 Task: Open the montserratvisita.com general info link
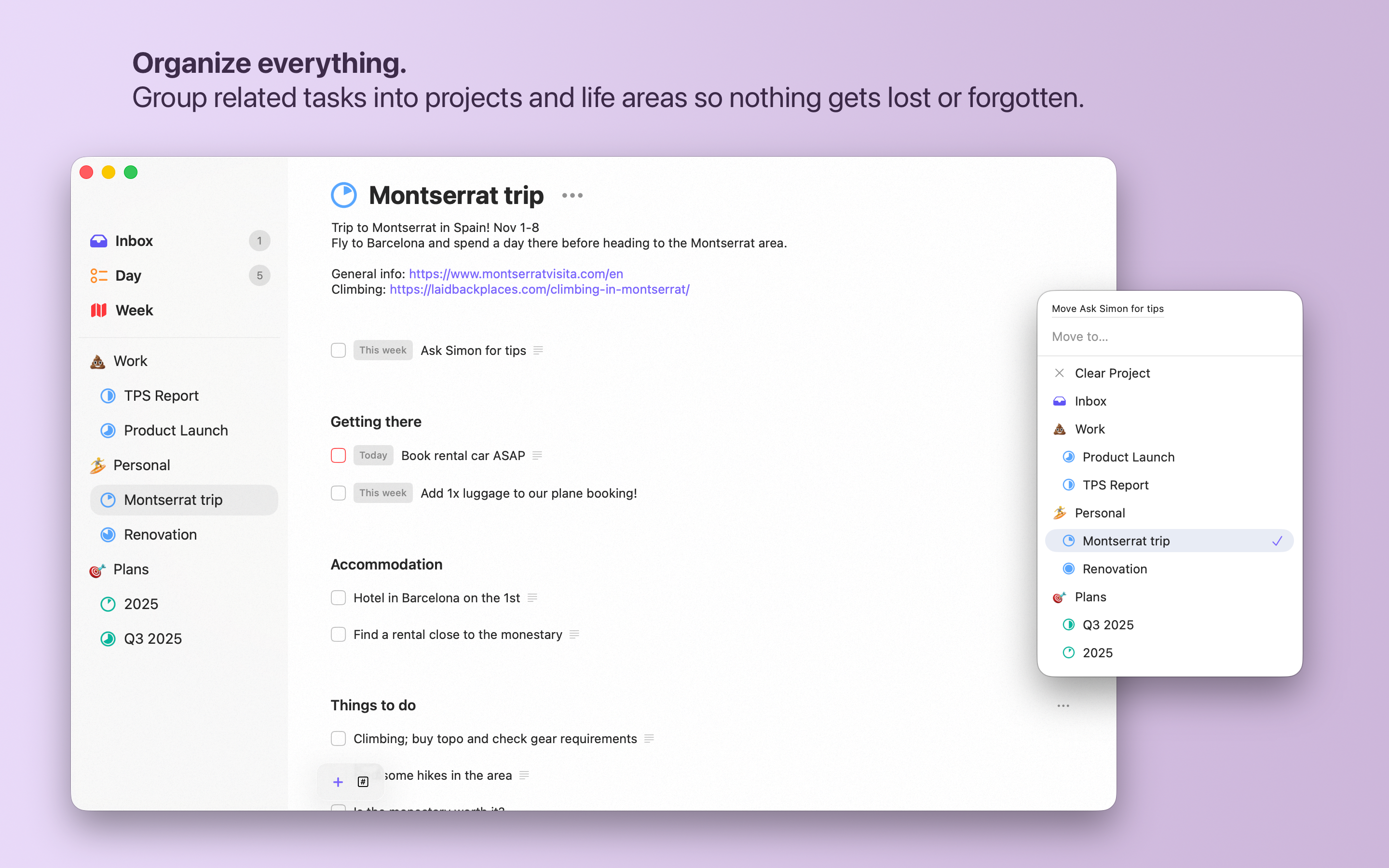coord(516,274)
